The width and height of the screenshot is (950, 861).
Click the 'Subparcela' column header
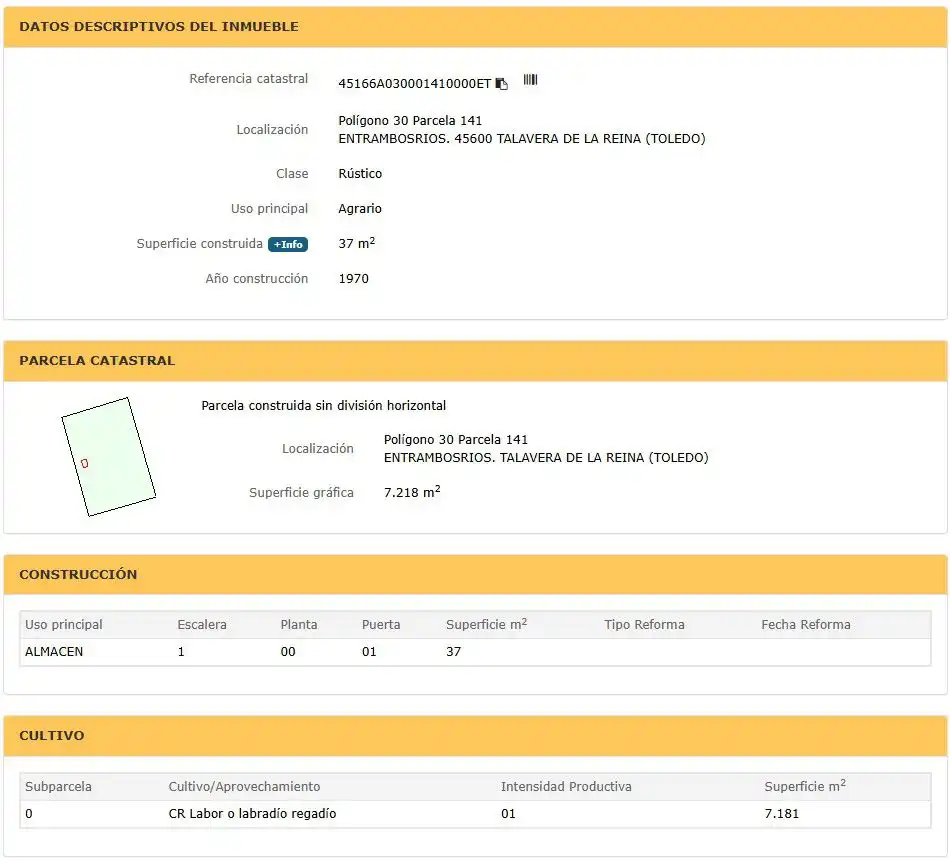point(58,786)
